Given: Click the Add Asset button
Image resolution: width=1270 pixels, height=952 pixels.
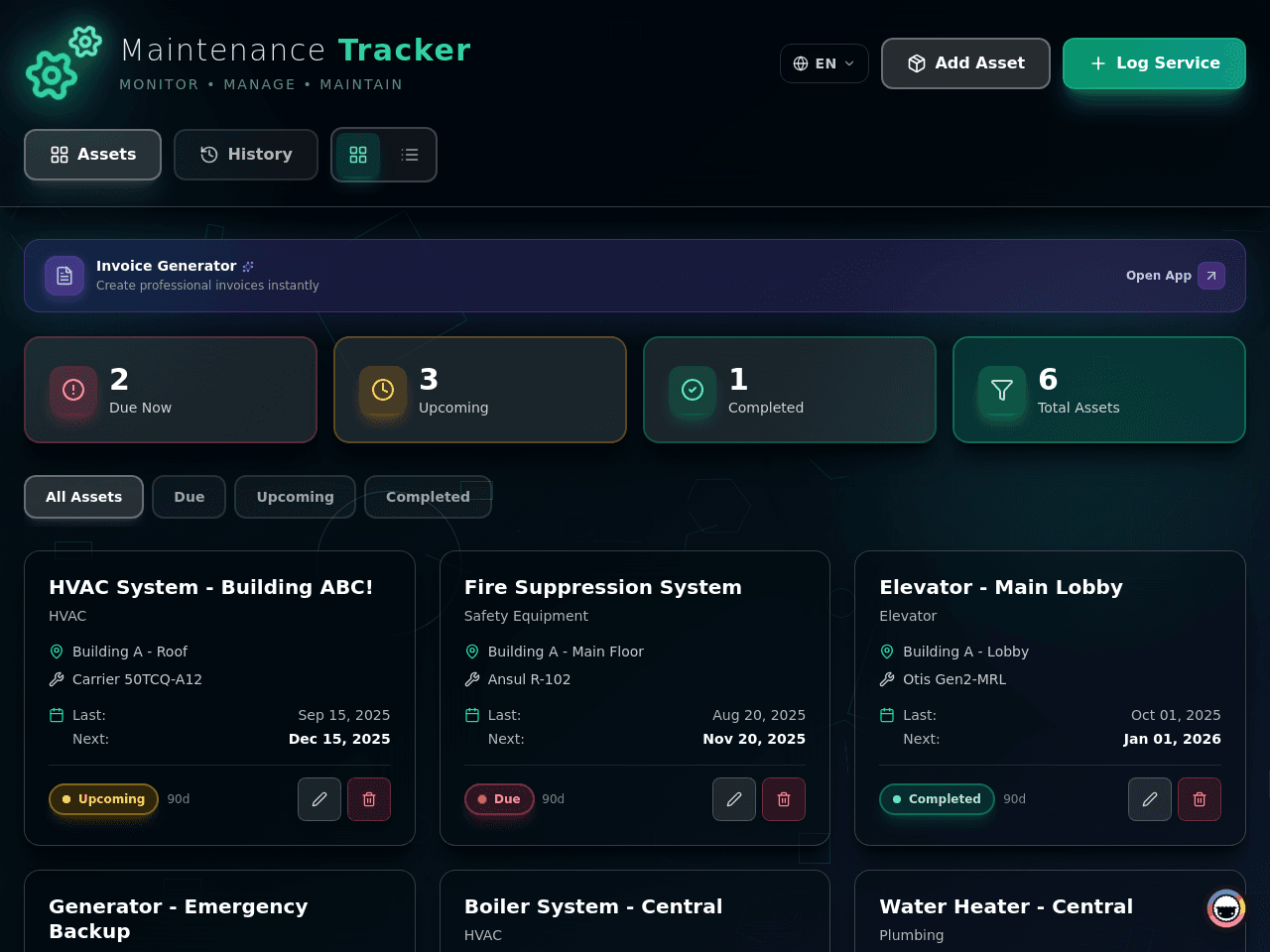Looking at the screenshot, I should click(965, 63).
